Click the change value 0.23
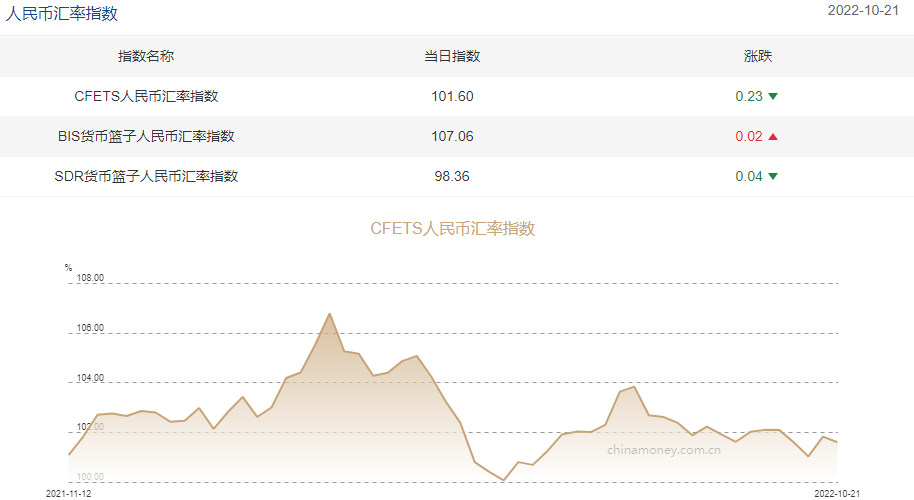This screenshot has height=500, width=914. (x=749, y=96)
